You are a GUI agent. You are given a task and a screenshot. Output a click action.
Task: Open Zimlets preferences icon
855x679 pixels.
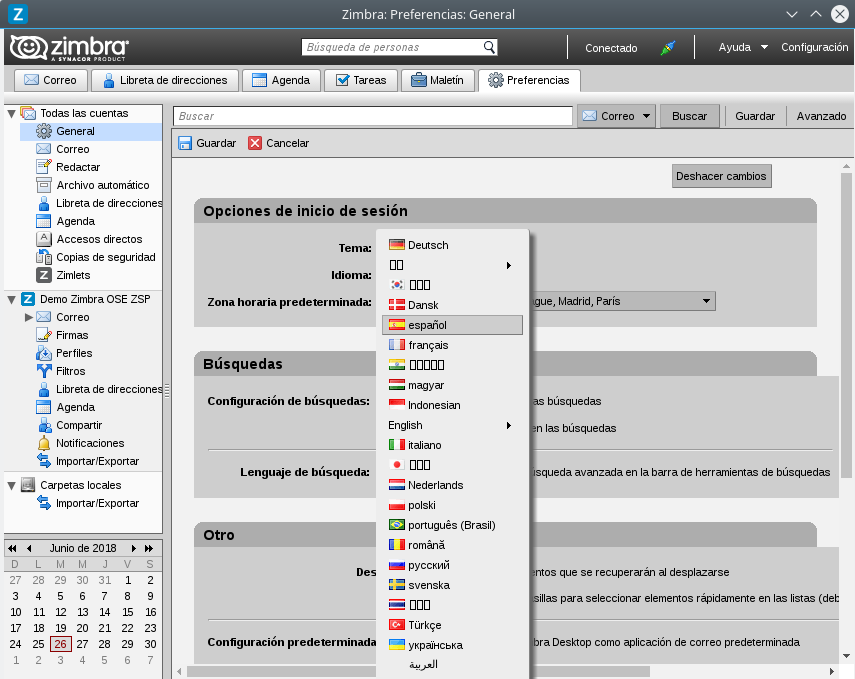(44, 275)
